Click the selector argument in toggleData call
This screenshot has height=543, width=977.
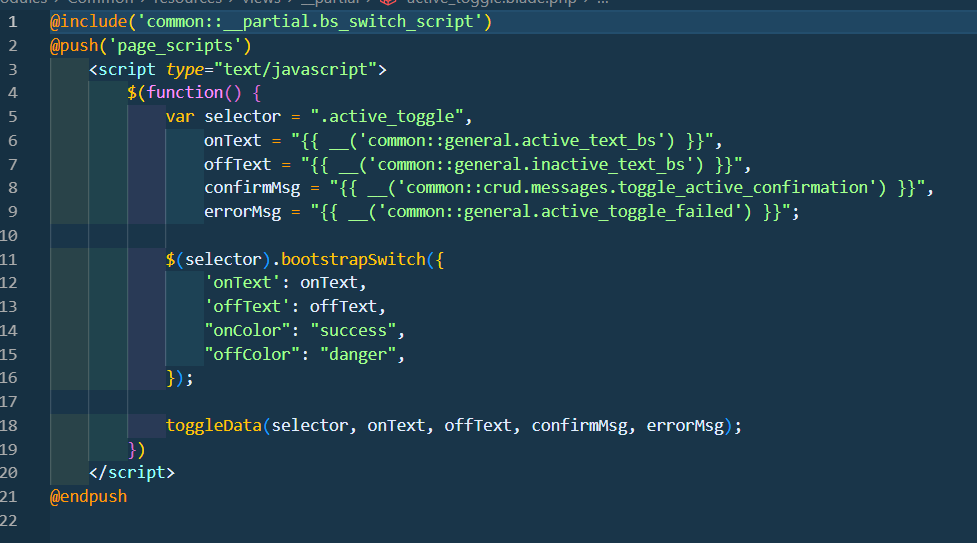coord(310,425)
